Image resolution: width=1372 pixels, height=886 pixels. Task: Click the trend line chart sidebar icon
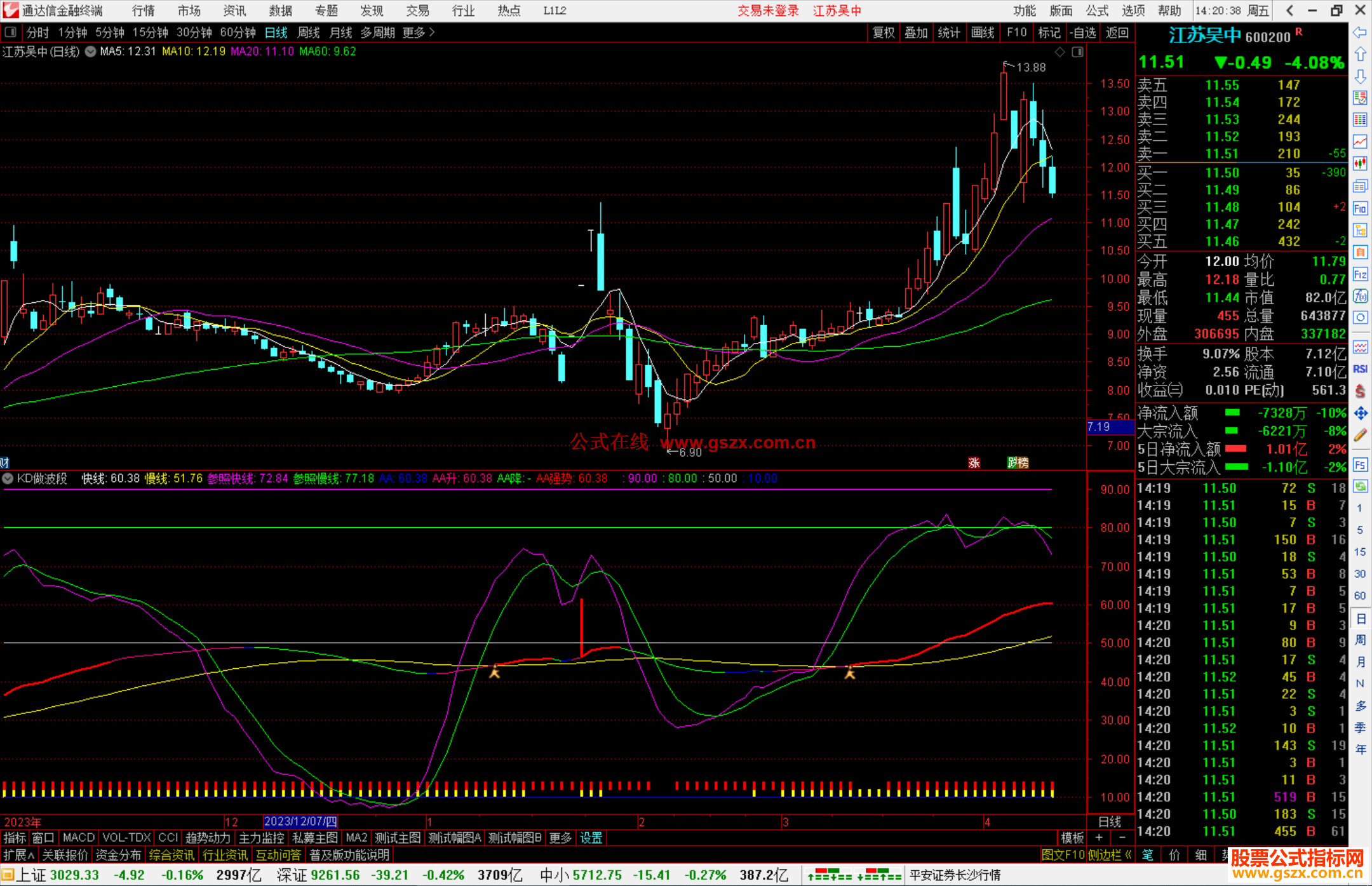[x=1360, y=142]
